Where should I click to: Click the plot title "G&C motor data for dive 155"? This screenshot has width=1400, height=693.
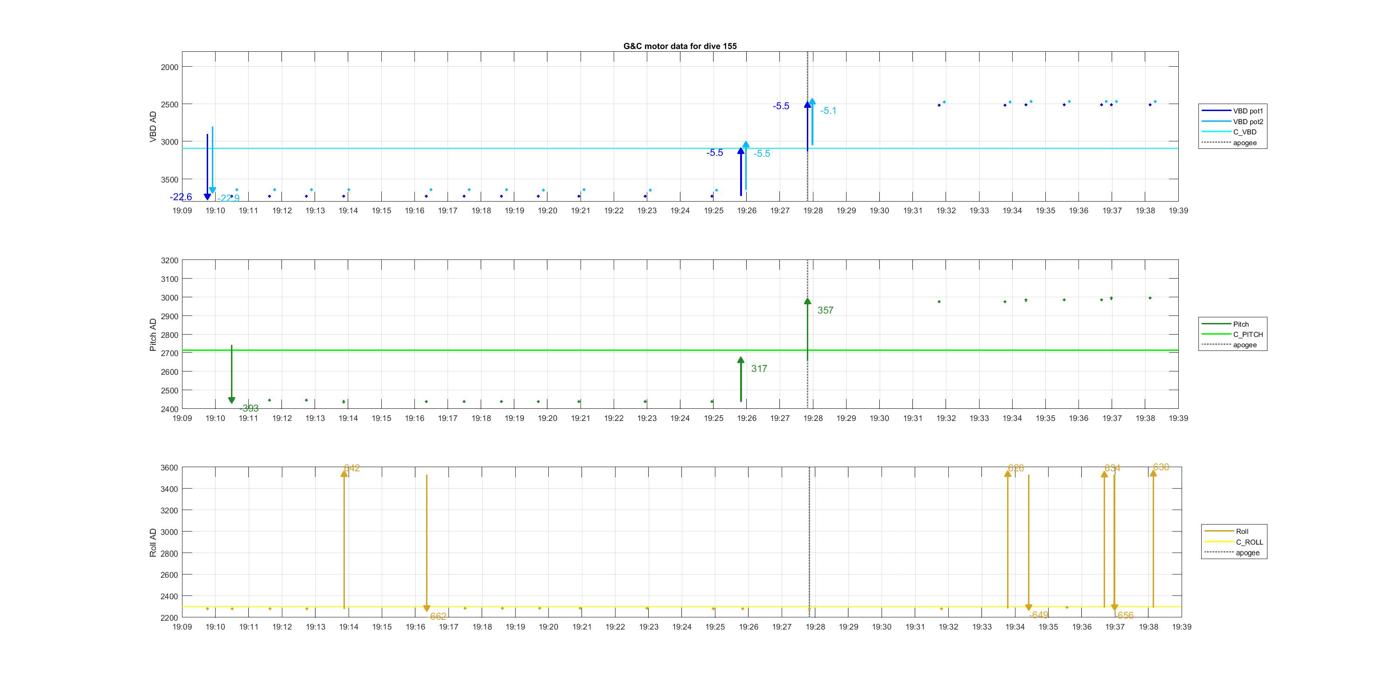click(x=680, y=46)
